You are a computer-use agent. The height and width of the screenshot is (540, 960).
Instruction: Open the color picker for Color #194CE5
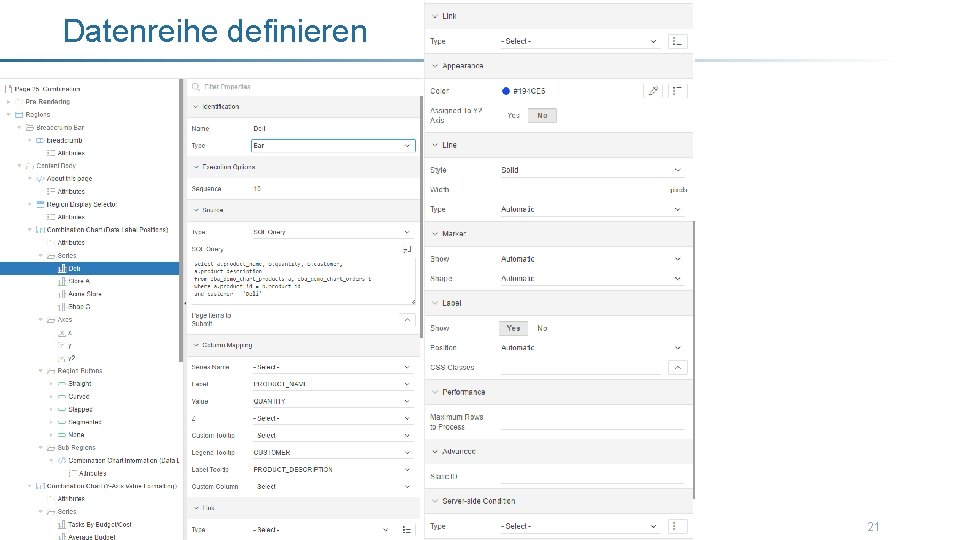point(653,91)
